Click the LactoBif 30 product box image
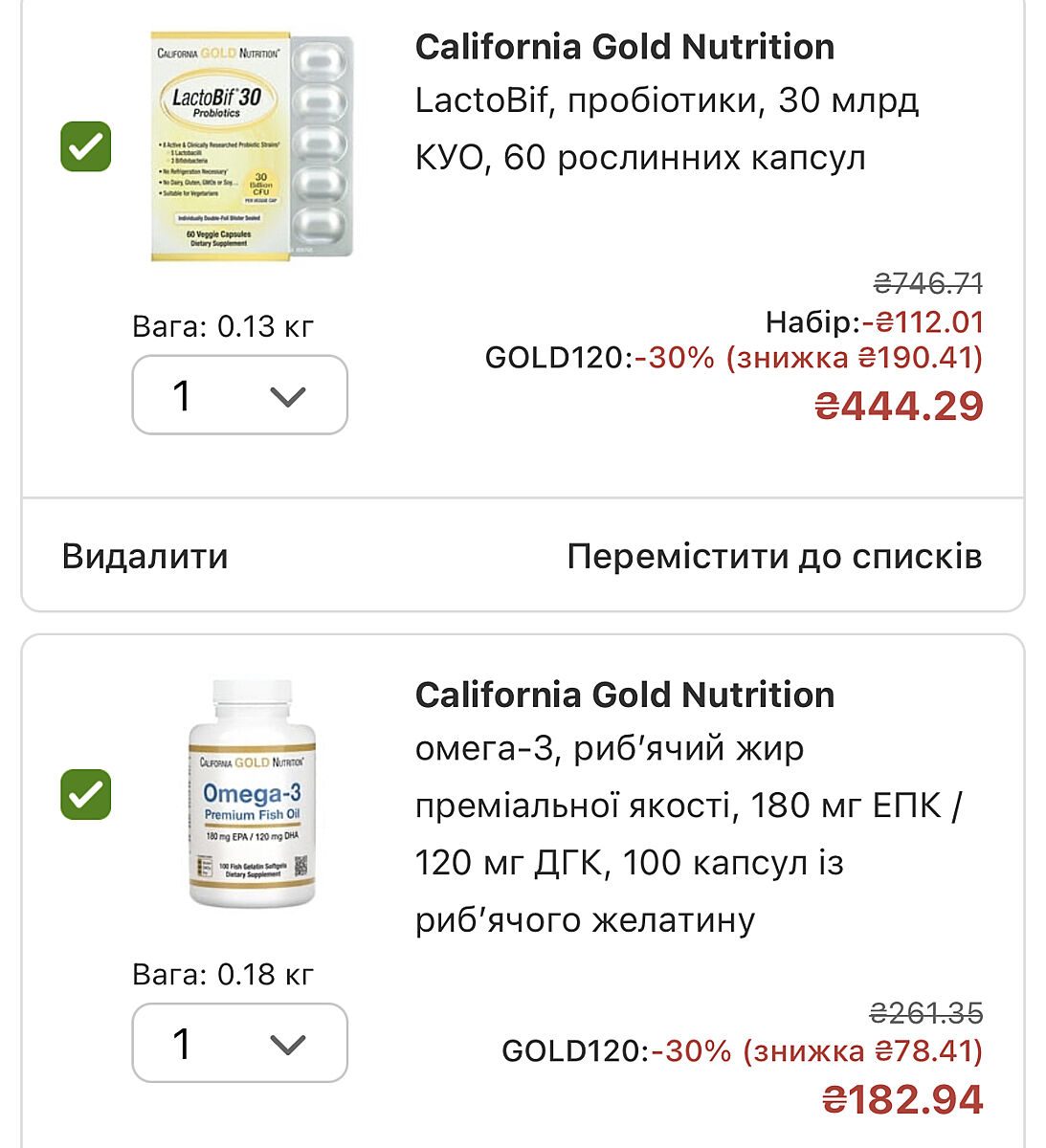This screenshot has width=1046, height=1148. point(252,146)
